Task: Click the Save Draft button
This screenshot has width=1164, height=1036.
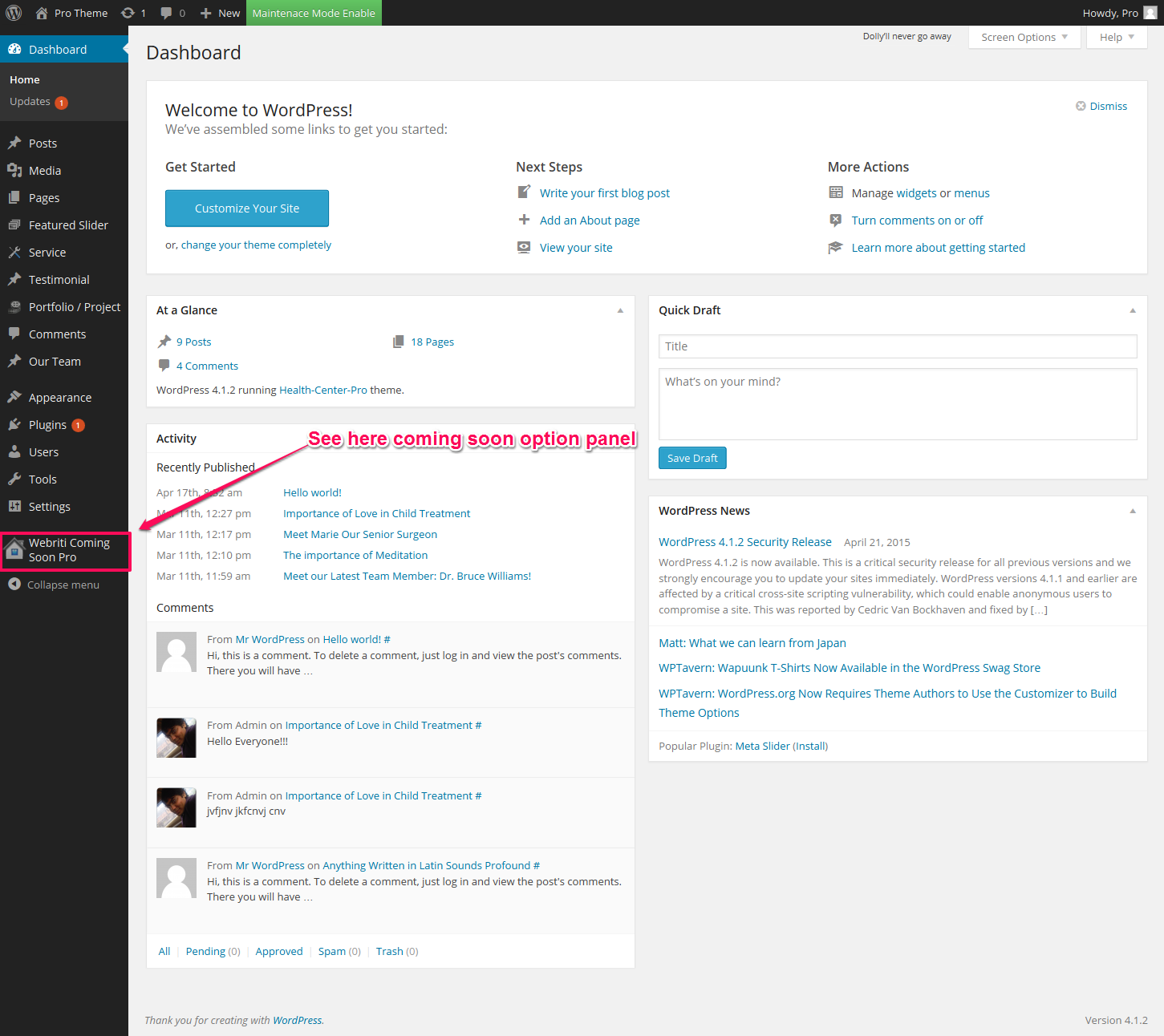Action: pyautogui.click(x=692, y=458)
